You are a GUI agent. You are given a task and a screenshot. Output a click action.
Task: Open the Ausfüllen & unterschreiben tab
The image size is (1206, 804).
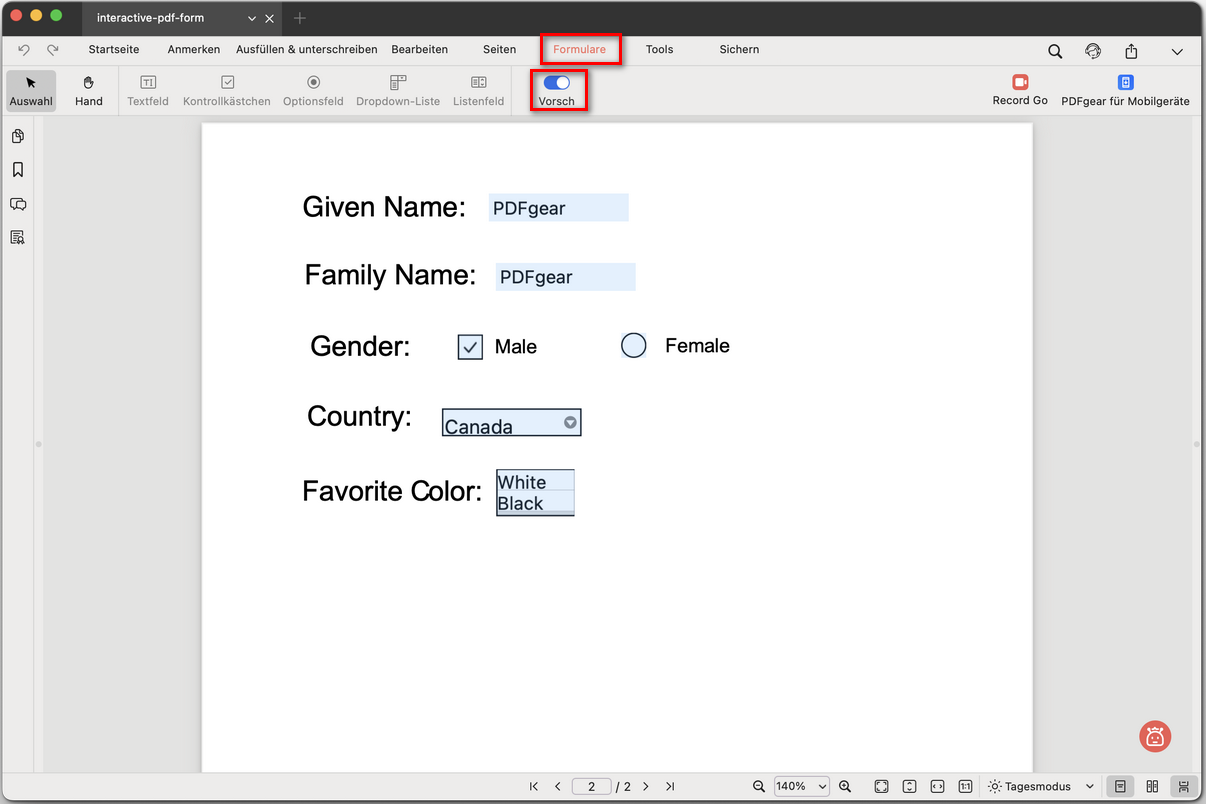click(x=307, y=49)
